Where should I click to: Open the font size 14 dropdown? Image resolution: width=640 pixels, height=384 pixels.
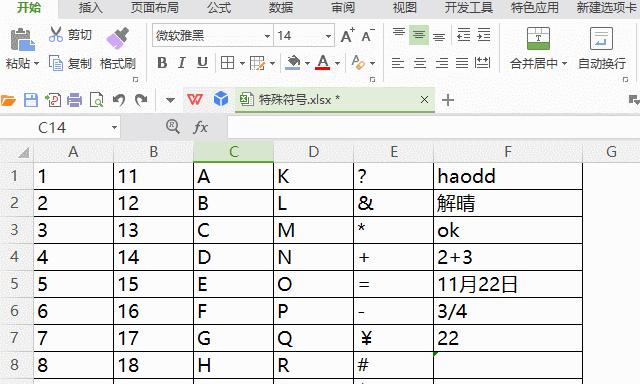click(328, 36)
